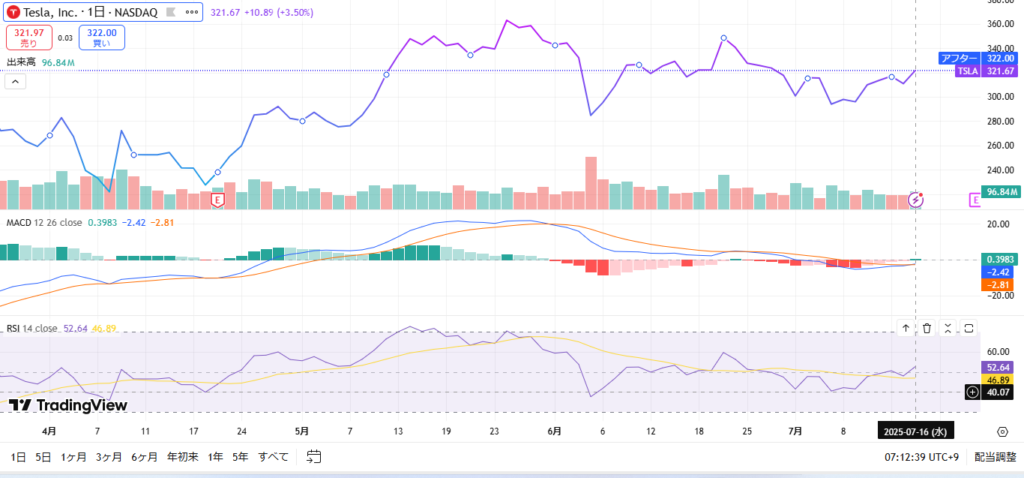Move the RSI pane up with arrow icon
Viewport: 1024px width, 478px height.
[x=906, y=328]
